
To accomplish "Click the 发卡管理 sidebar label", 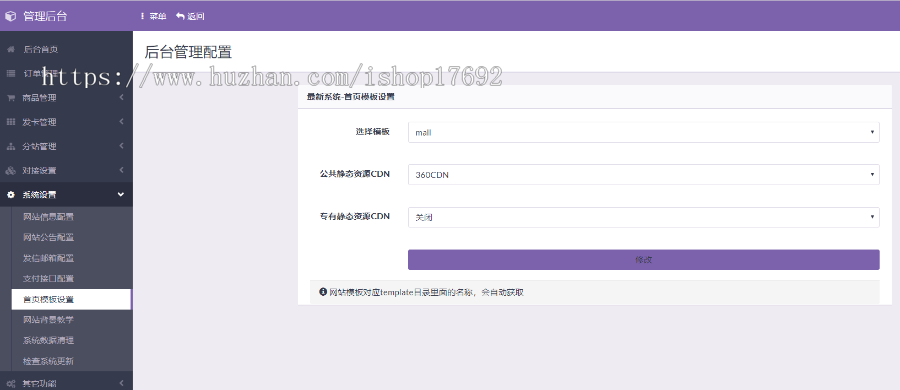I will pyautogui.click(x=40, y=122).
